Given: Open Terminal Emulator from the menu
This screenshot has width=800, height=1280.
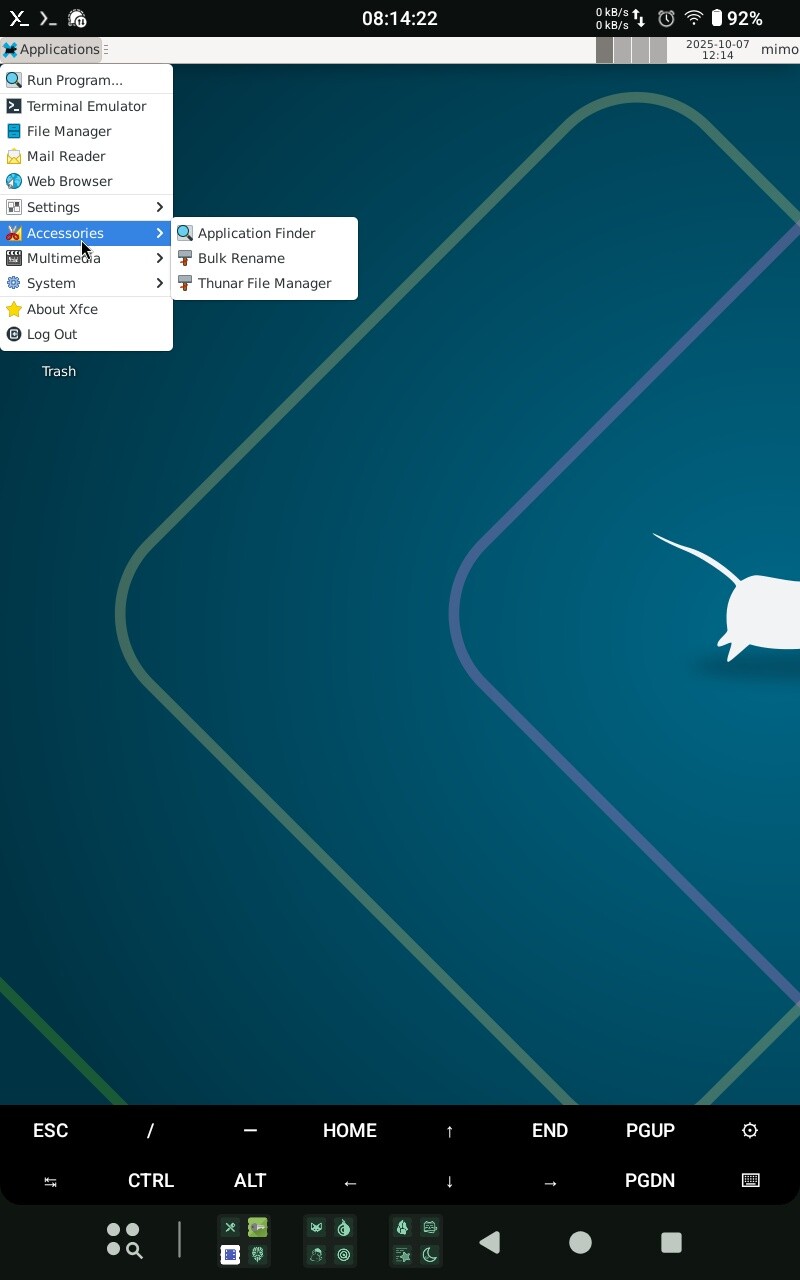Looking at the screenshot, I should pyautogui.click(x=86, y=106).
